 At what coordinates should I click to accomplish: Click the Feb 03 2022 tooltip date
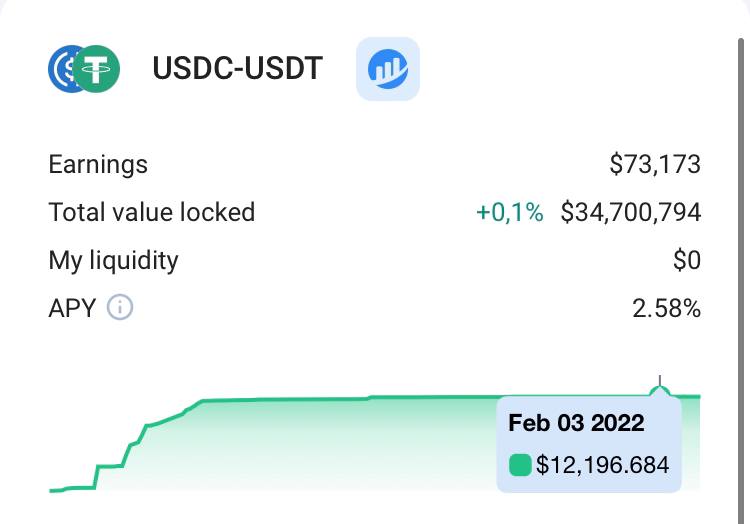point(576,422)
